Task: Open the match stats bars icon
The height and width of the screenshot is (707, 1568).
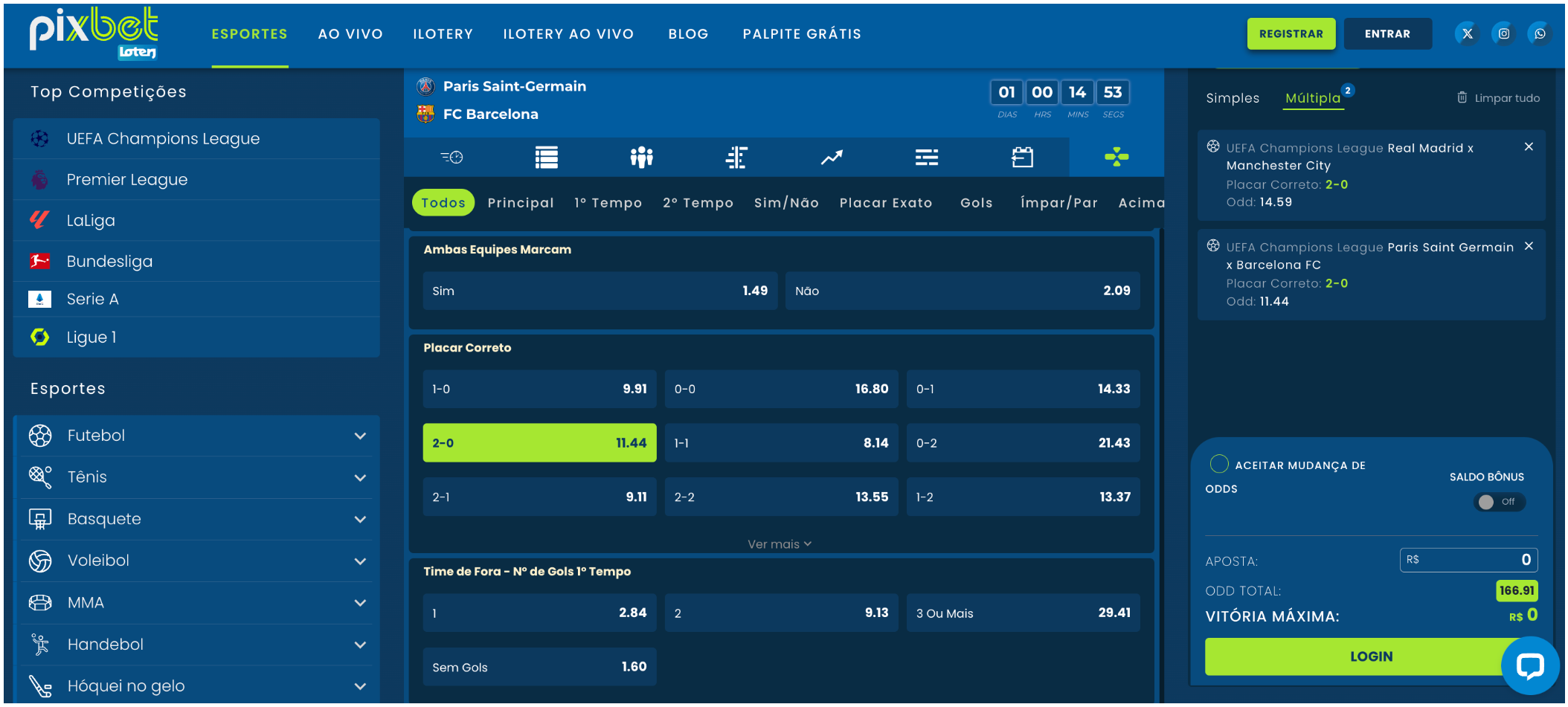Action: [927, 157]
